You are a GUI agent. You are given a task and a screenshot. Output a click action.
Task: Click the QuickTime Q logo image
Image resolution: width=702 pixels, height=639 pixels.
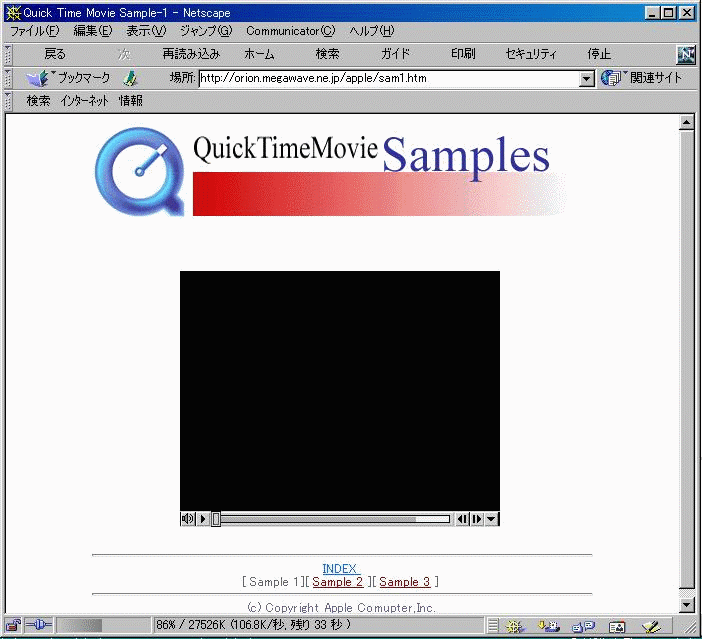[x=140, y=172]
